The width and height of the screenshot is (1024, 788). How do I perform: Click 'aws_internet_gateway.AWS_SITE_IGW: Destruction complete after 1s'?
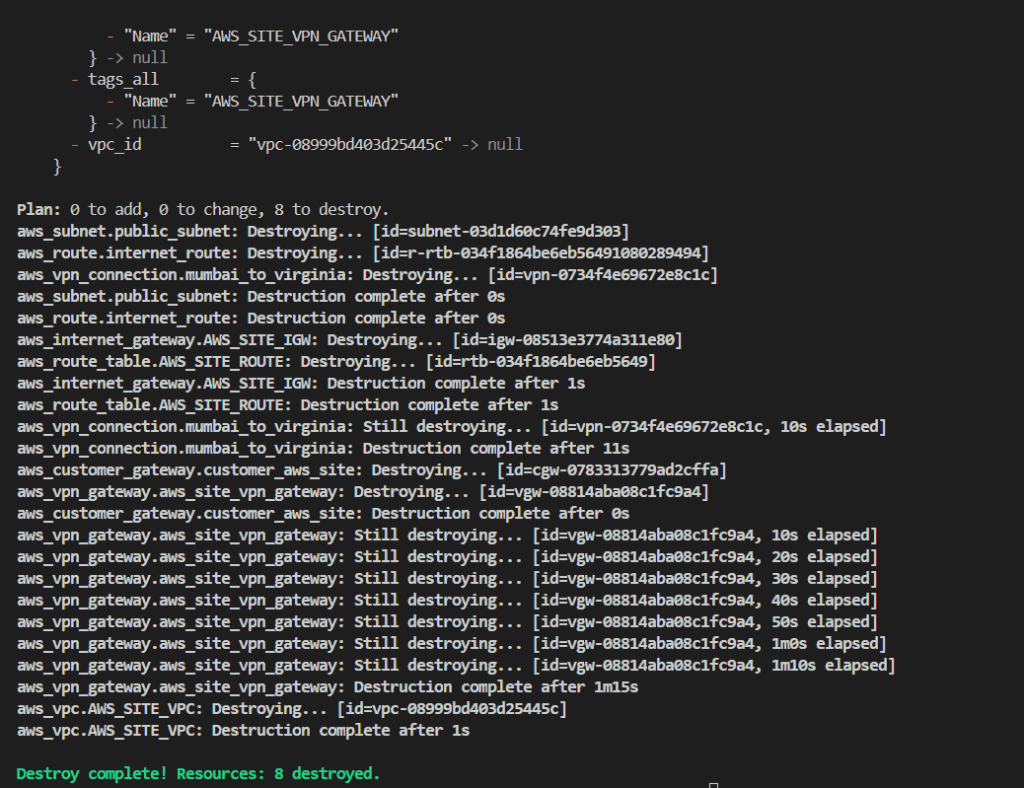click(x=300, y=383)
